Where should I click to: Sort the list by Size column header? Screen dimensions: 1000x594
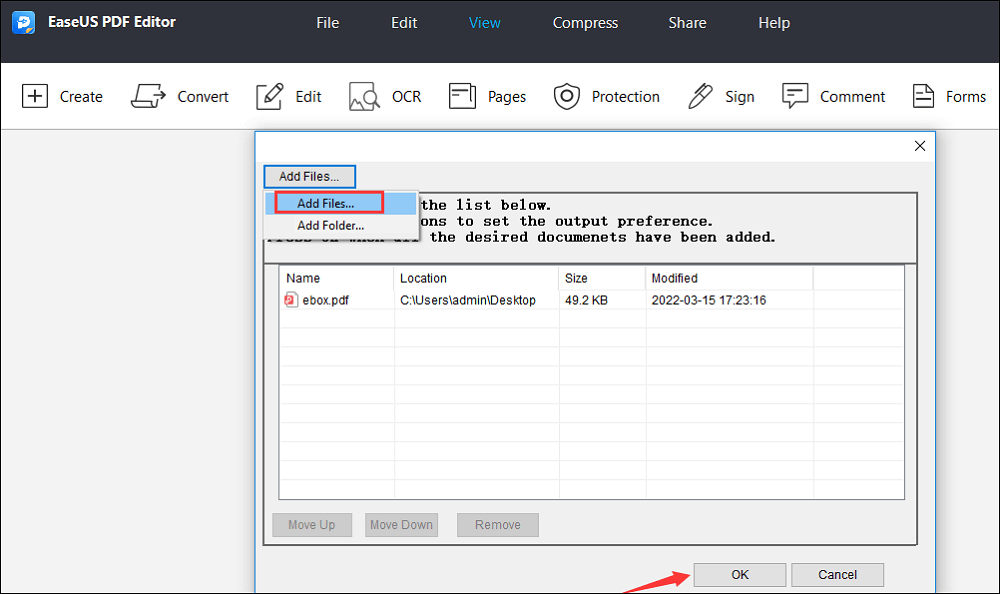point(602,278)
